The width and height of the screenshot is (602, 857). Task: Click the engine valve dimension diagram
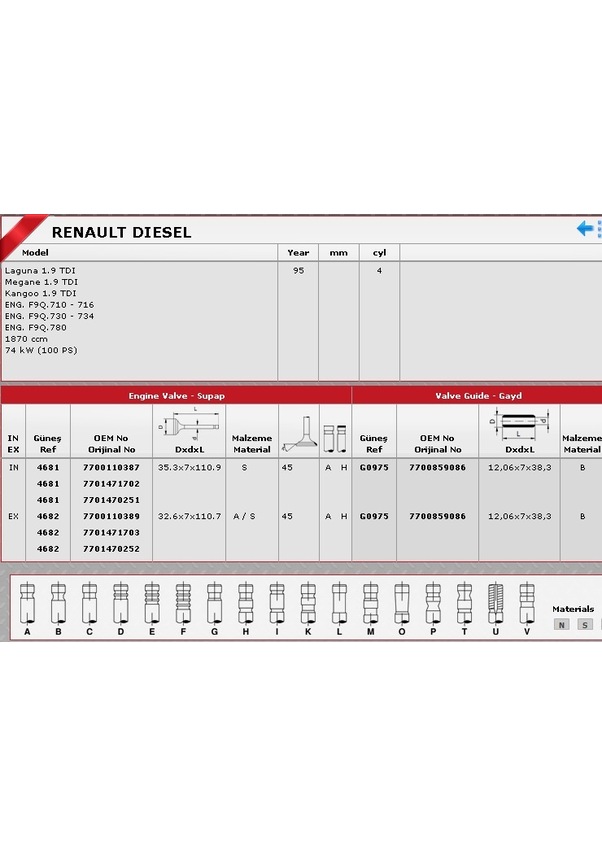189,424
